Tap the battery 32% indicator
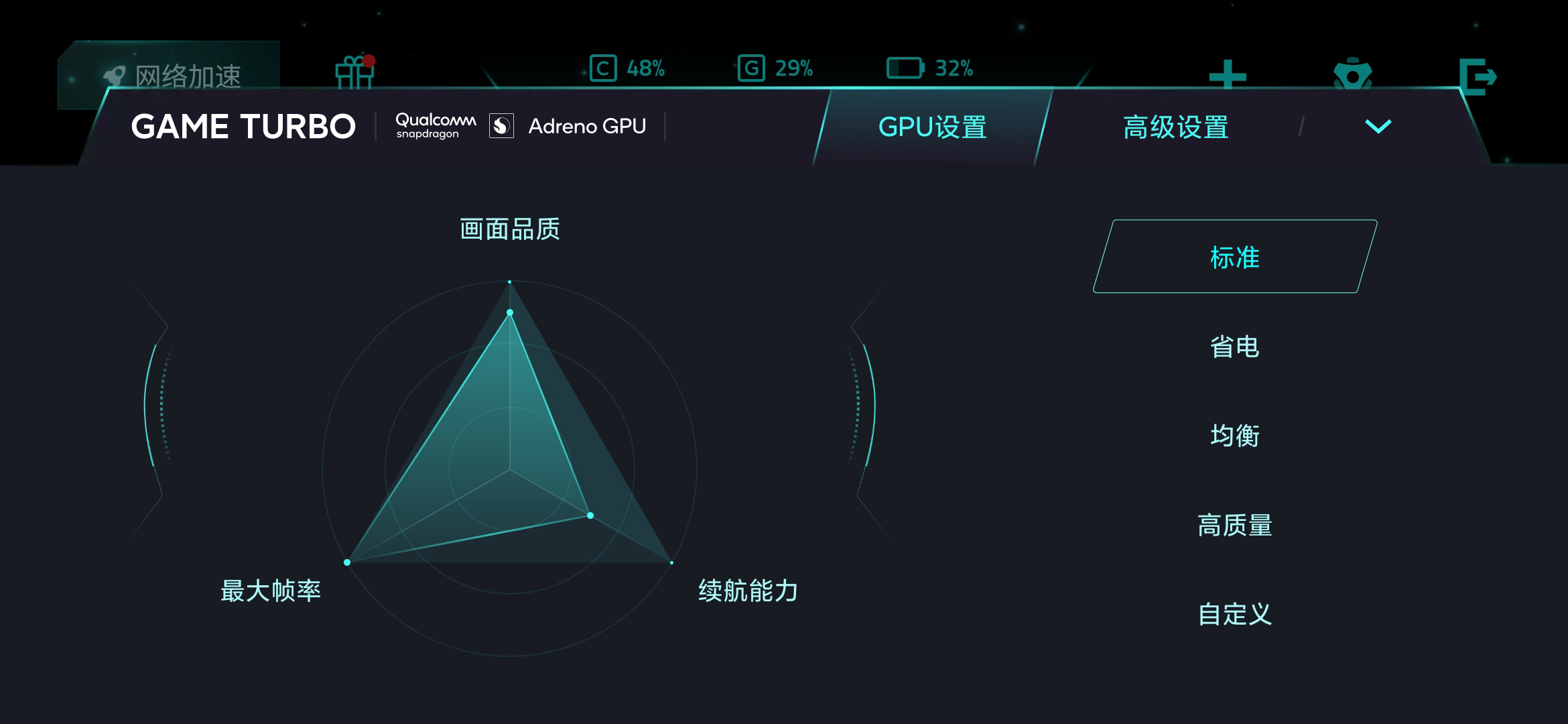The width and height of the screenshot is (1568, 724). coord(930,68)
